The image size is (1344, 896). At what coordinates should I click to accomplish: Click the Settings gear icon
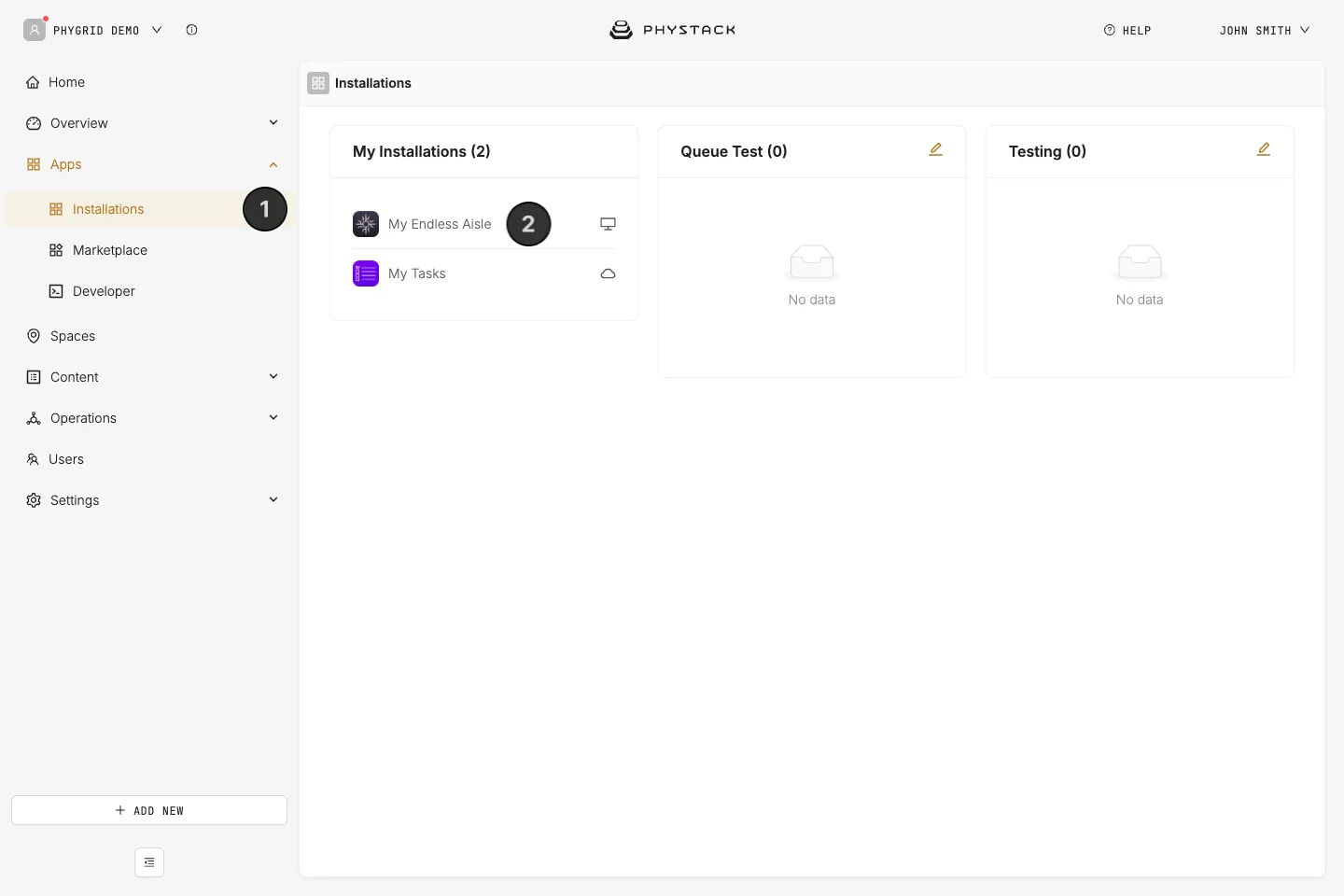click(34, 500)
